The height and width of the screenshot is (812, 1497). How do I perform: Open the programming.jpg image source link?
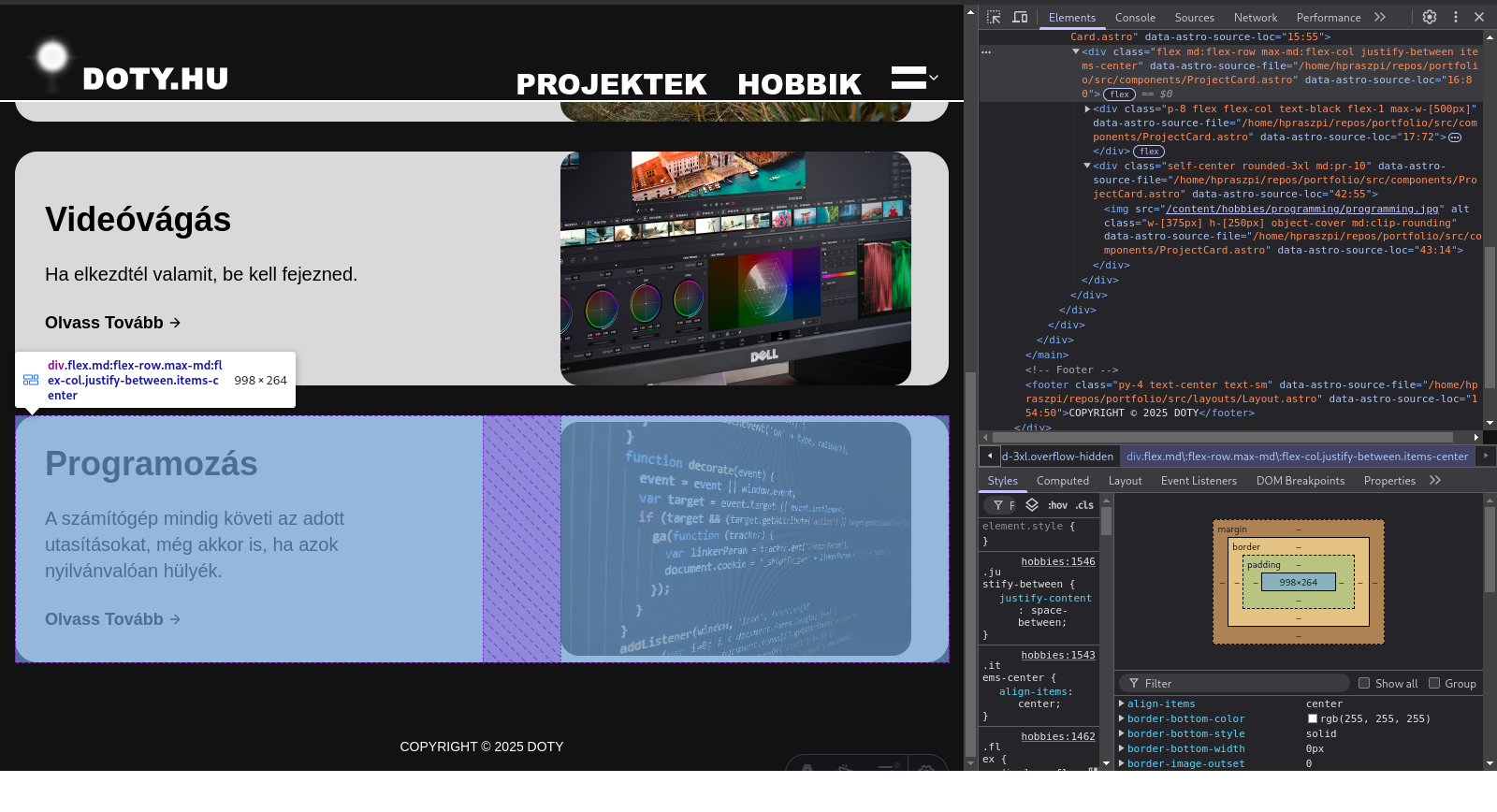click(1302, 210)
